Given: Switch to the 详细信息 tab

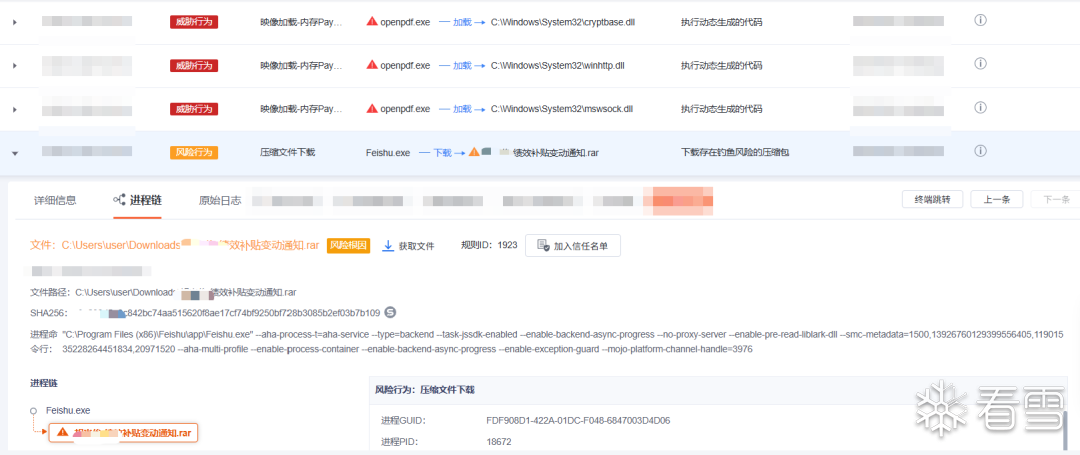Looking at the screenshot, I should tap(55, 200).
